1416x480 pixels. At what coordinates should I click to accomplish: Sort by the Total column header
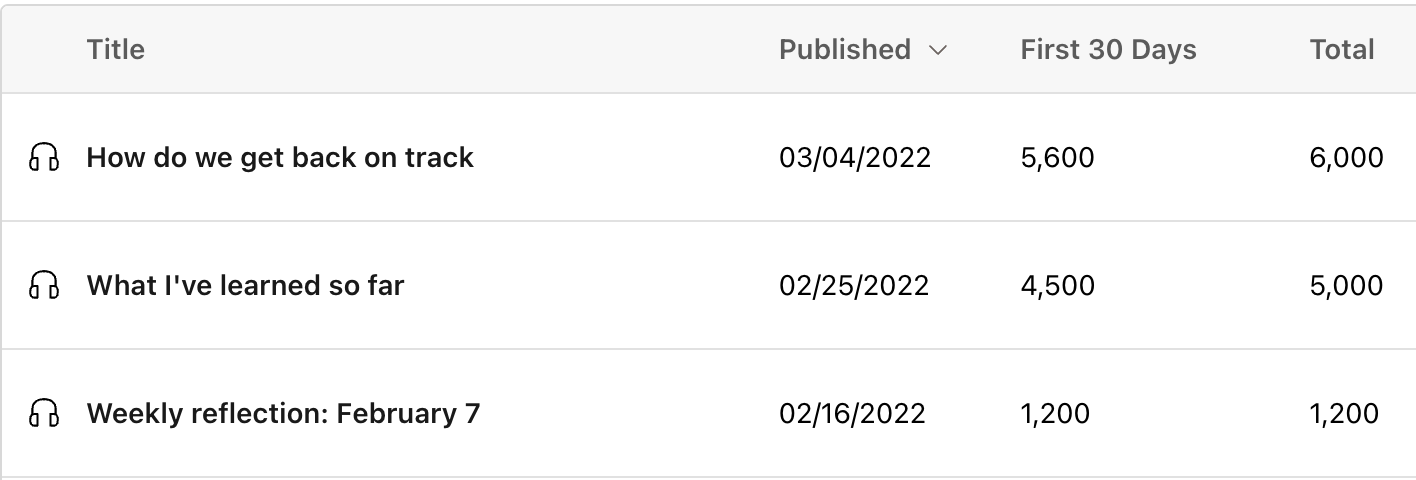pos(1342,49)
